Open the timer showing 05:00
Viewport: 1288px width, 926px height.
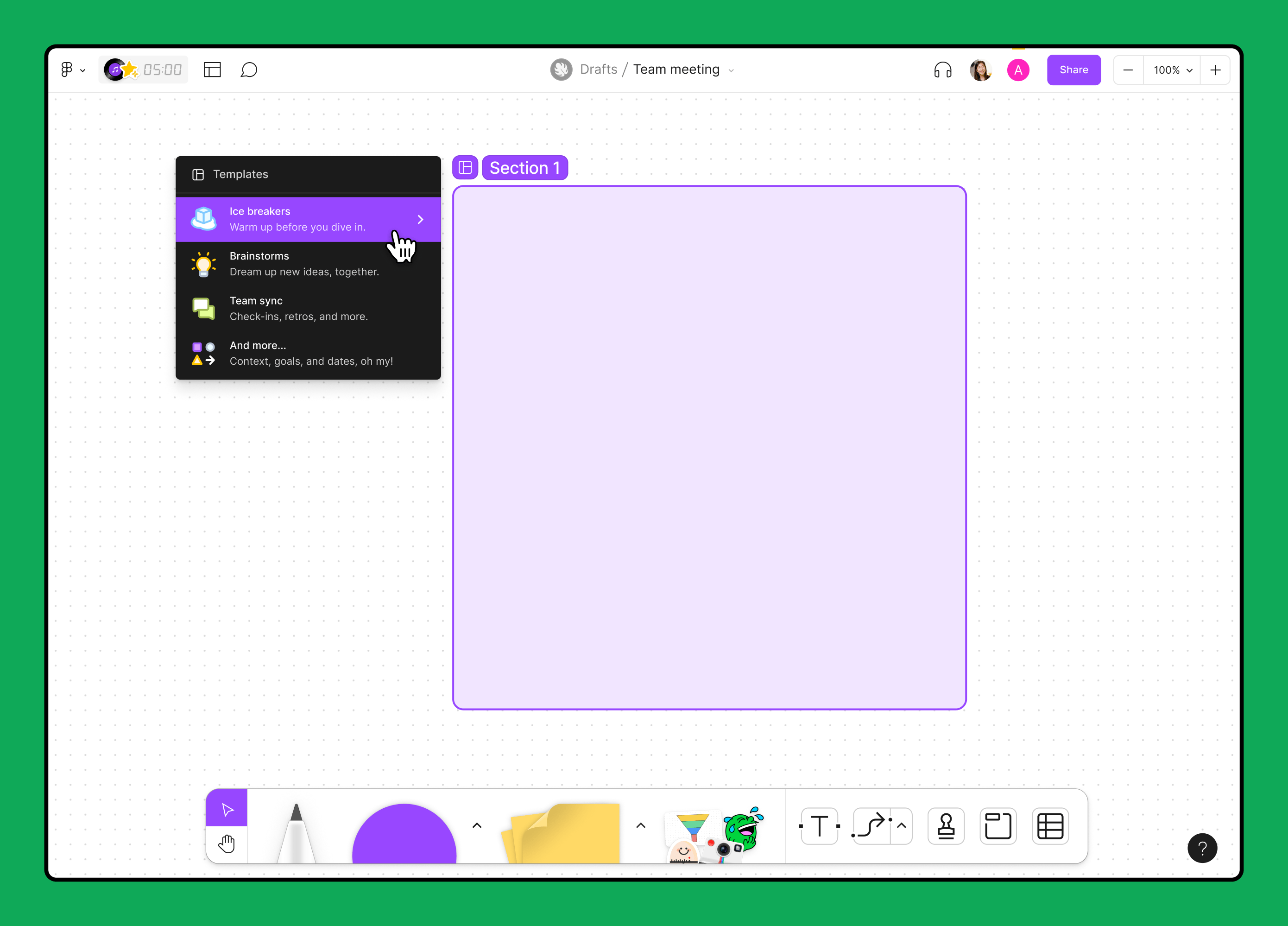coord(162,70)
